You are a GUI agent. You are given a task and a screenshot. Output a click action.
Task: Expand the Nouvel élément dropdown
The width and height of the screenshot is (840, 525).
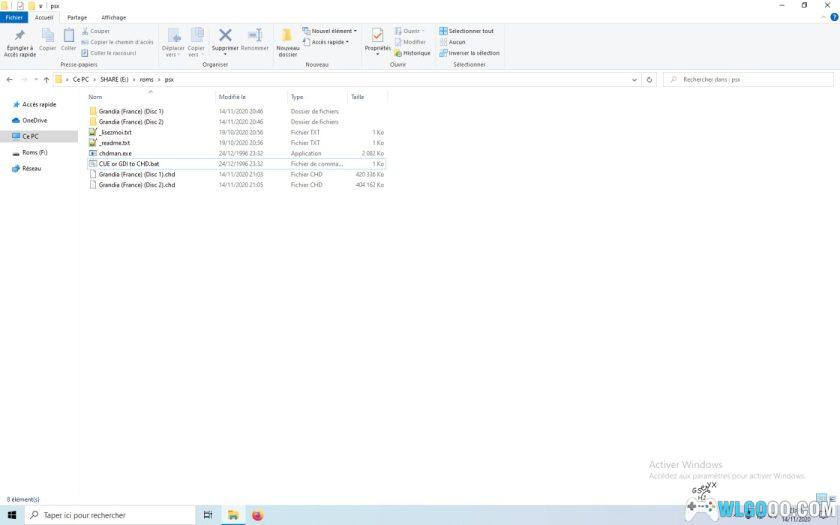tap(332, 31)
